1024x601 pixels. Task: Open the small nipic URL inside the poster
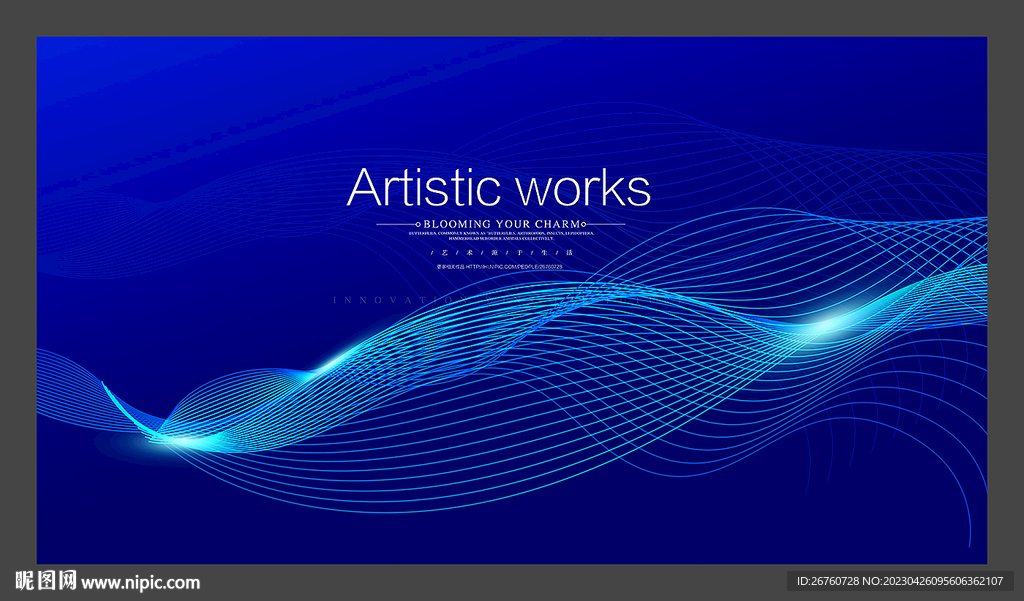(x=500, y=267)
